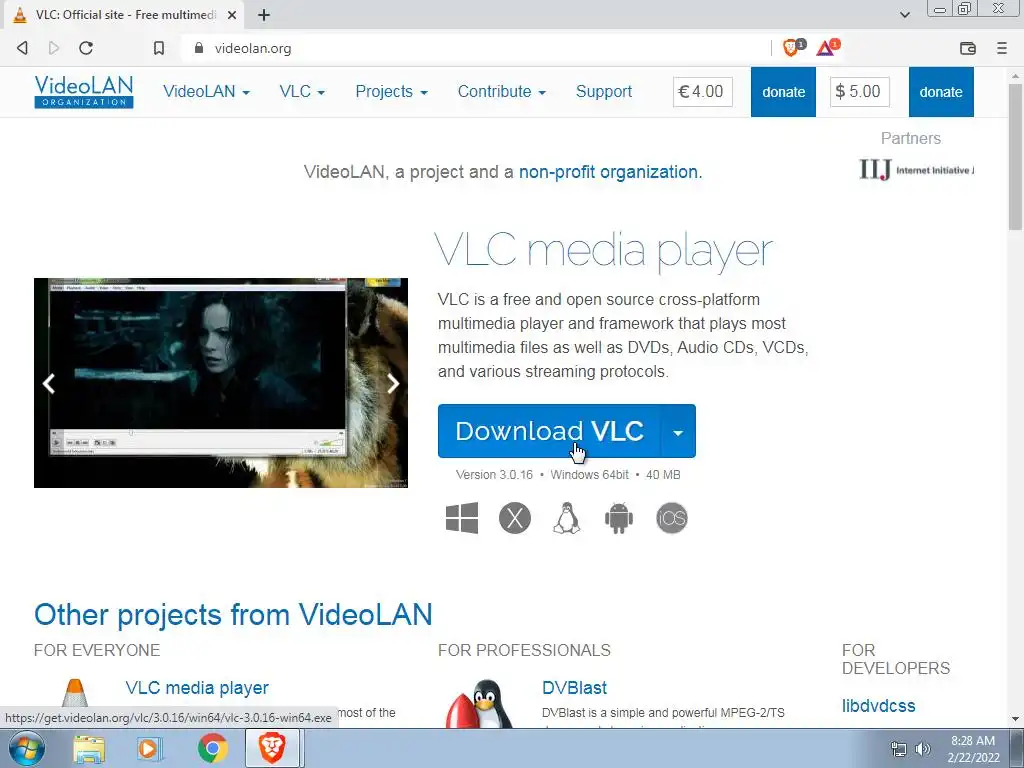The width and height of the screenshot is (1024, 768).
Task: Click the Download VLC button
Action: point(549,431)
